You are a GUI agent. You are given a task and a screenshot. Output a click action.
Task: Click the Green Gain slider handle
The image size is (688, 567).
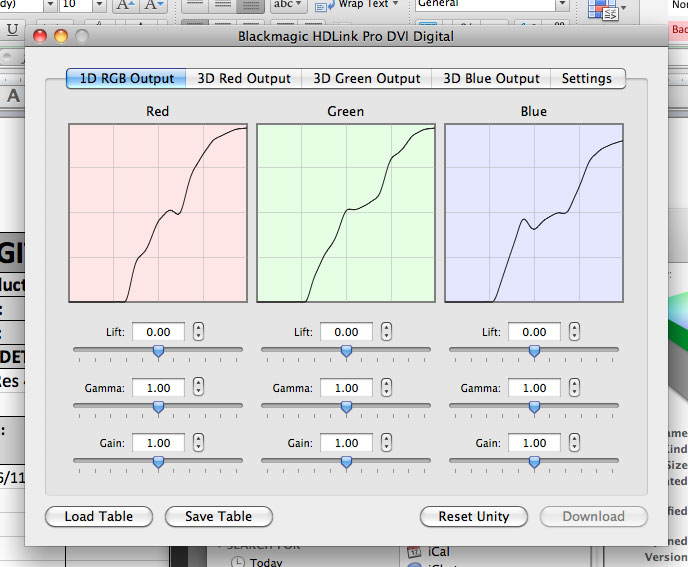(346, 462)
